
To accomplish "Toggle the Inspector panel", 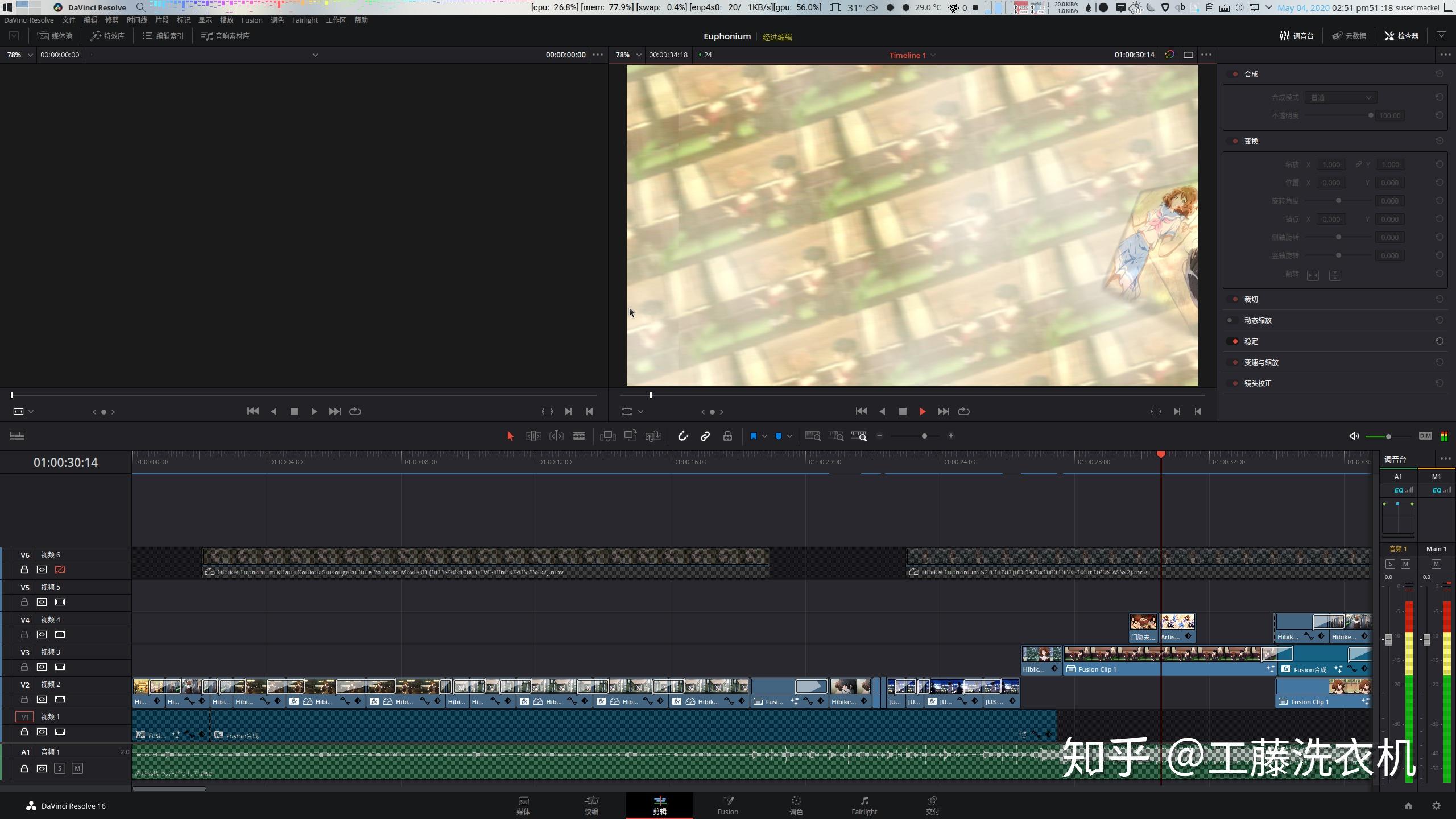I will 1401,36.
